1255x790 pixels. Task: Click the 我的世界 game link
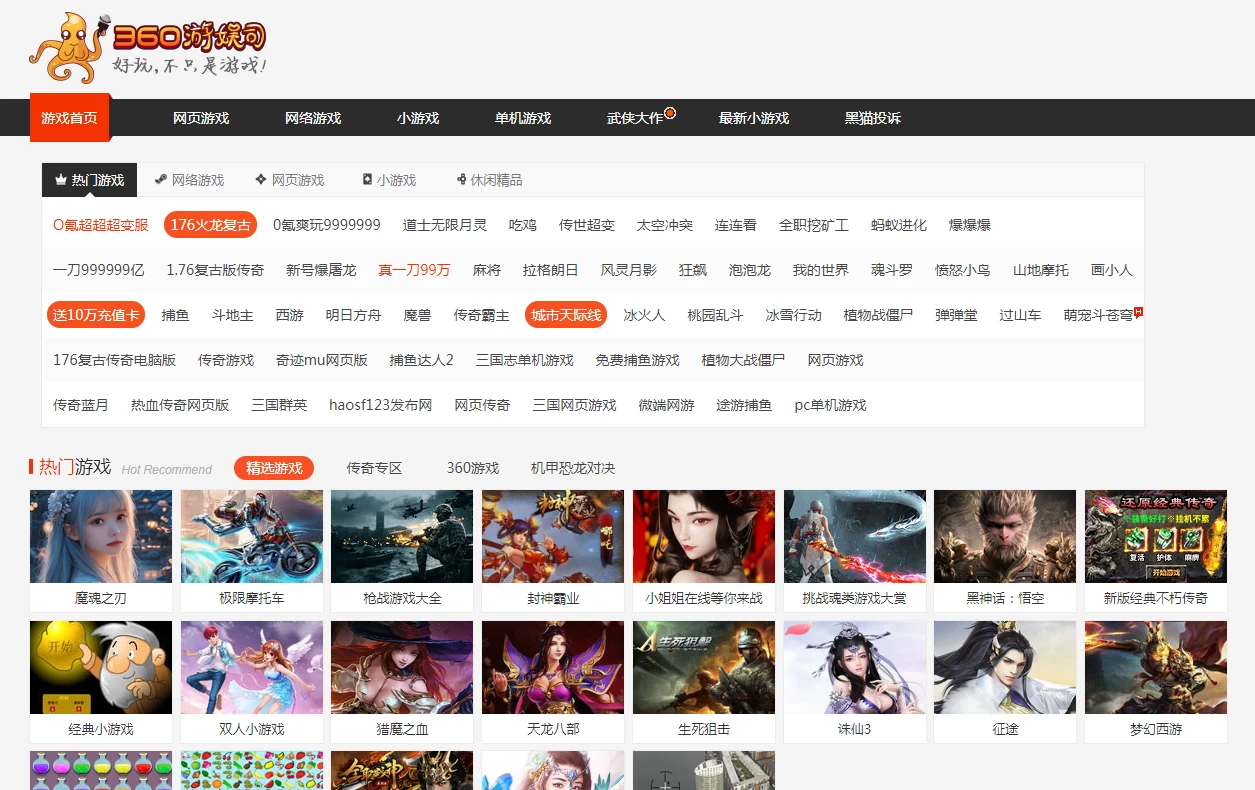point(820,269)
